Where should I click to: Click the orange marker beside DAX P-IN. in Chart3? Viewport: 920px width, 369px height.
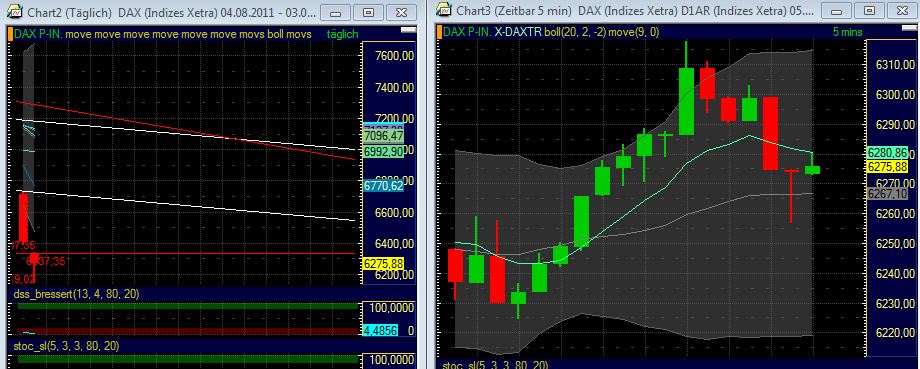coord(438,33)
